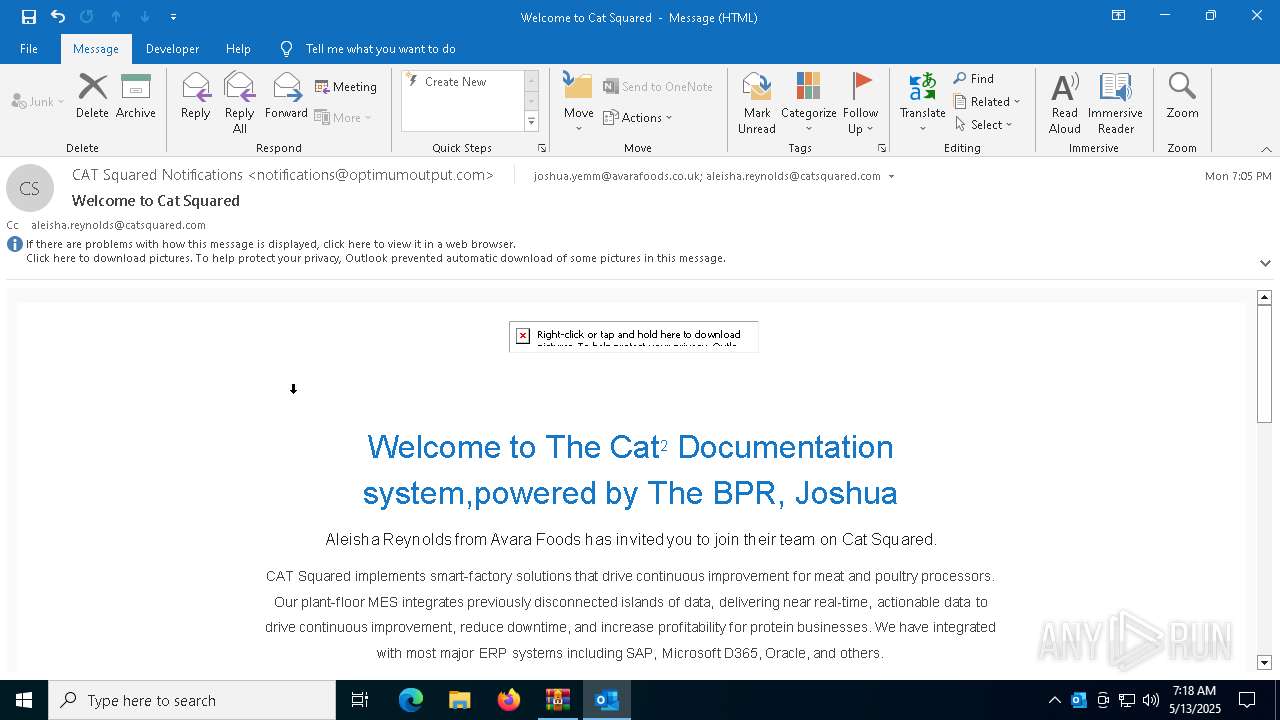Click the Cc aleisha.reynolds@catsquared.com address
The image size is (1280, 720).
click(x=118, y=225)
